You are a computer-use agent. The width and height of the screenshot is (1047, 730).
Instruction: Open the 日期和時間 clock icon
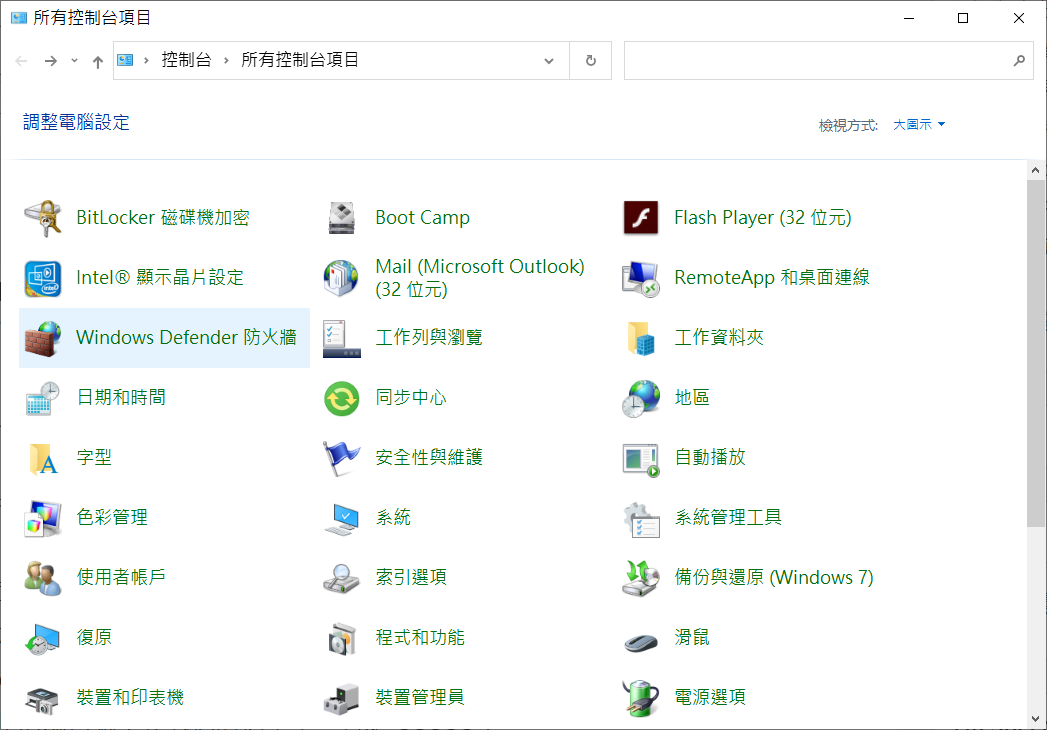[43, 398]
